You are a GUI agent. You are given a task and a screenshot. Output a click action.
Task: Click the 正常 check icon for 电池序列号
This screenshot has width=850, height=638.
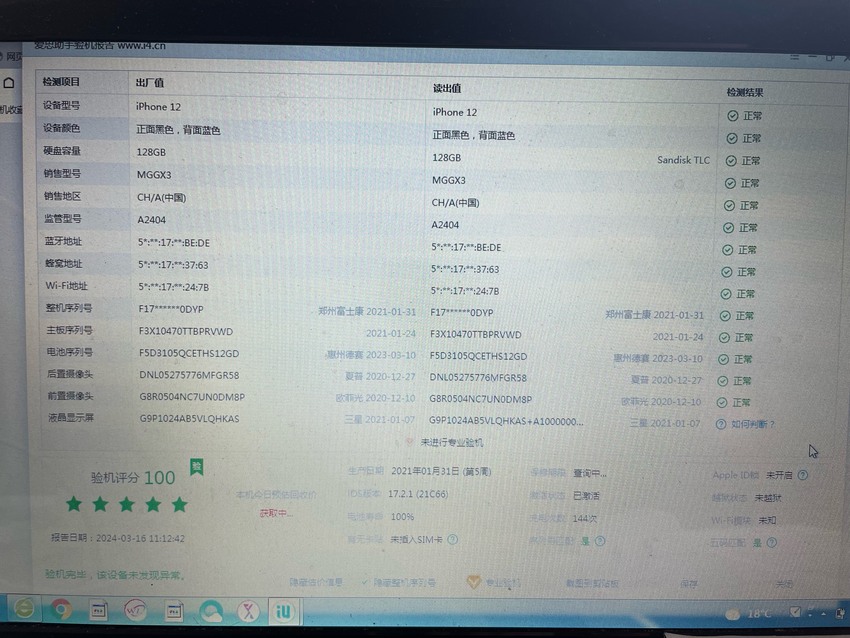tap(723, 359)
